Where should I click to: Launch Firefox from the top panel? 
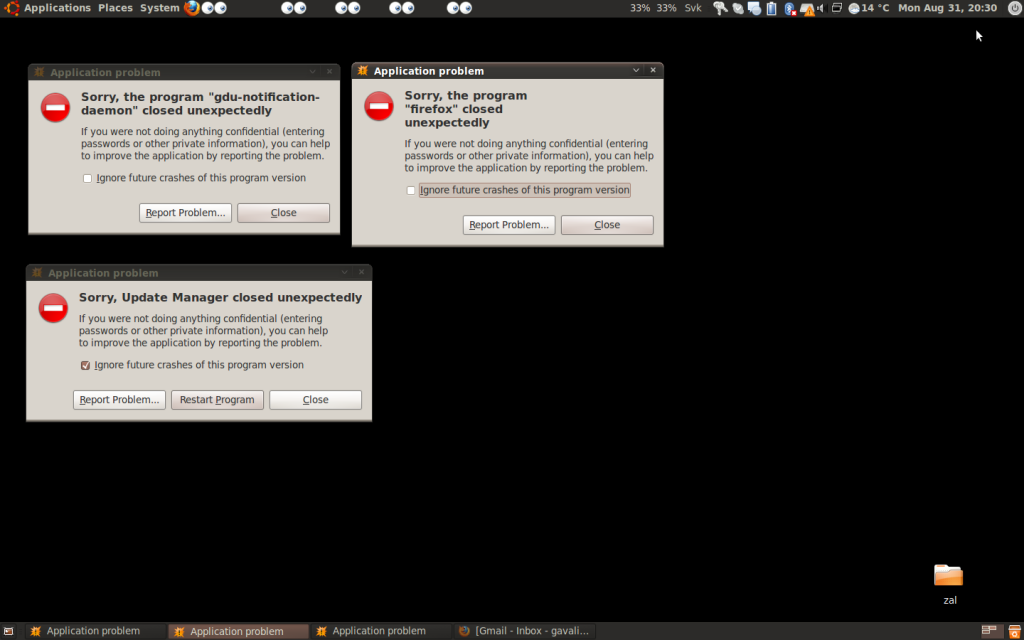[192, 8]
